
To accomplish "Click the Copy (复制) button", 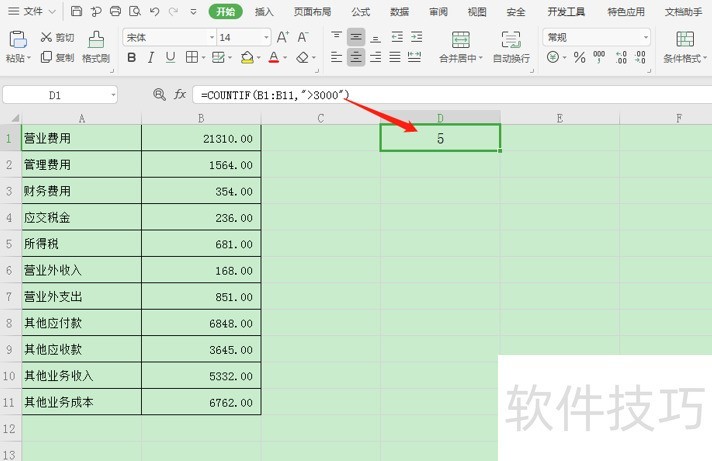I will coord(57,57).
